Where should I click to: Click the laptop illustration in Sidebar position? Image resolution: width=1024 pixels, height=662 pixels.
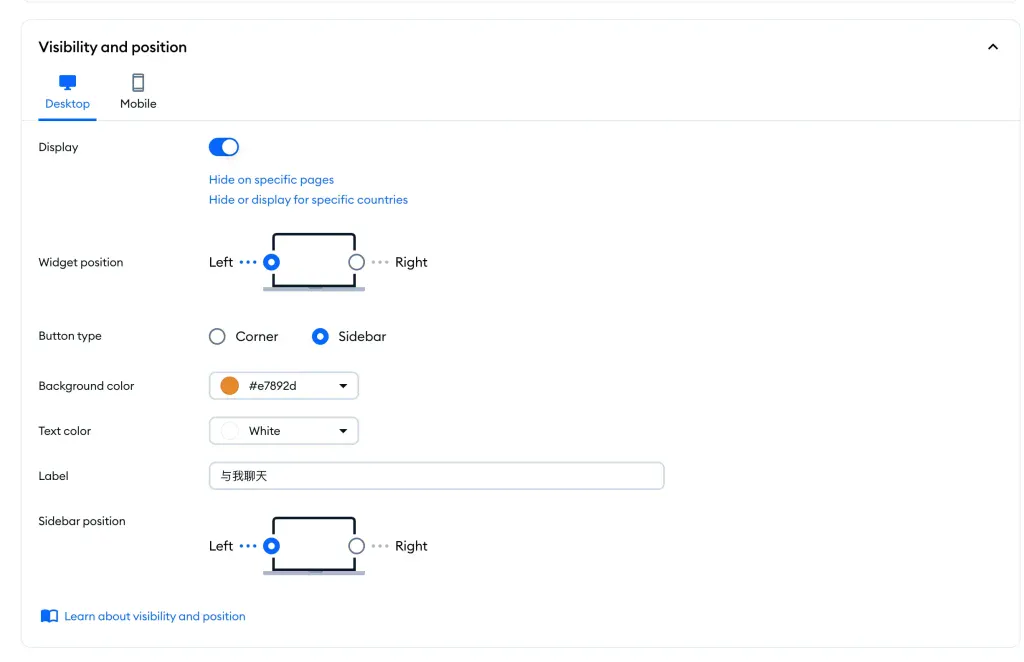(314, 546)
